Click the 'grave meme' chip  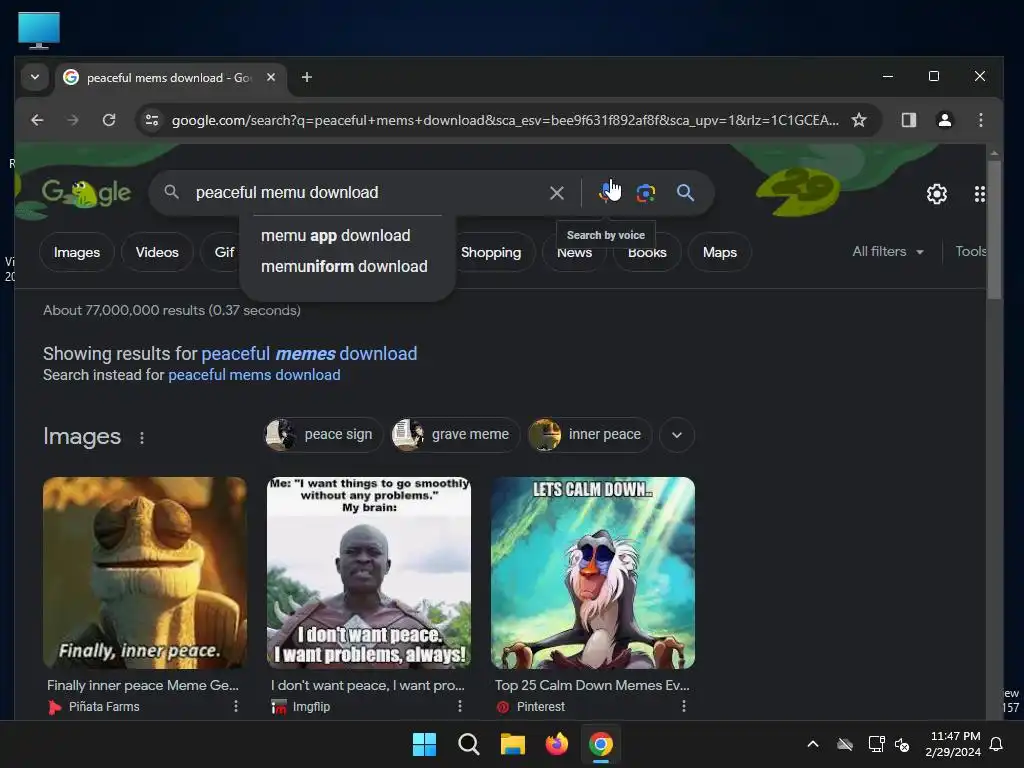(x=455, y=435)
